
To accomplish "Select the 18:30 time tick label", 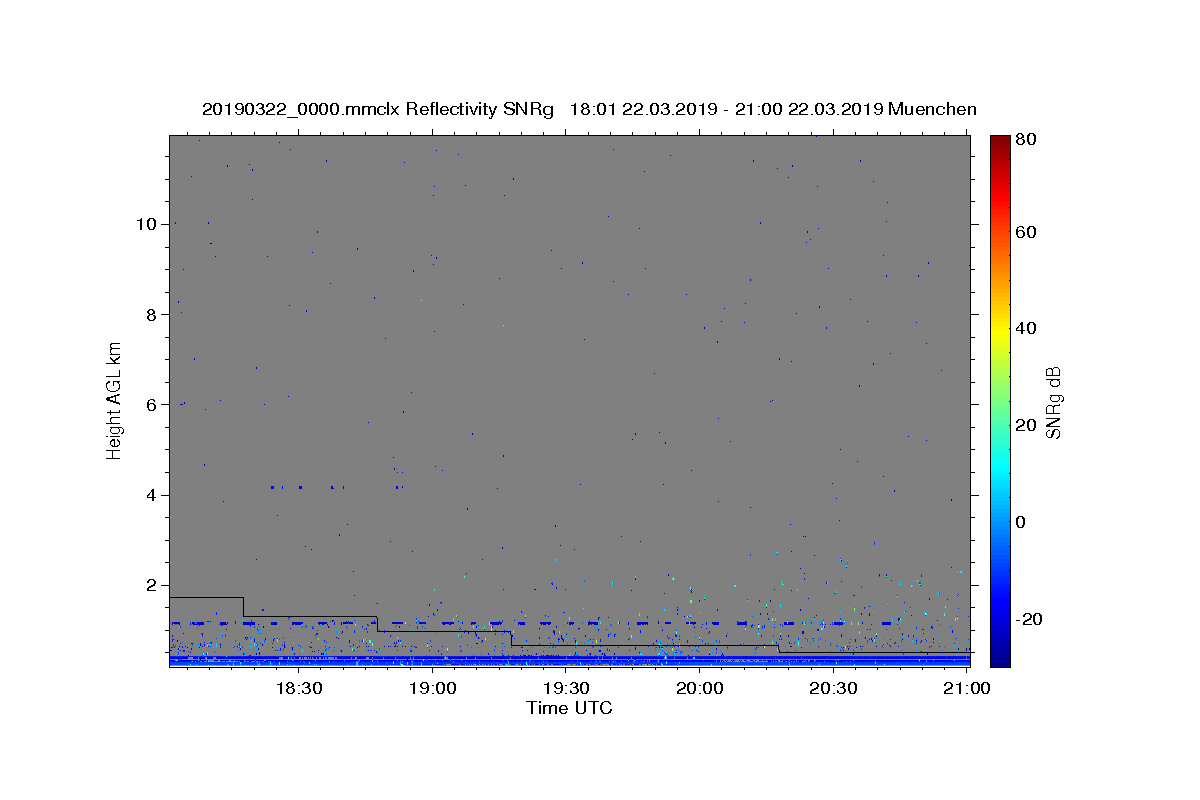I will coord(299,688).
